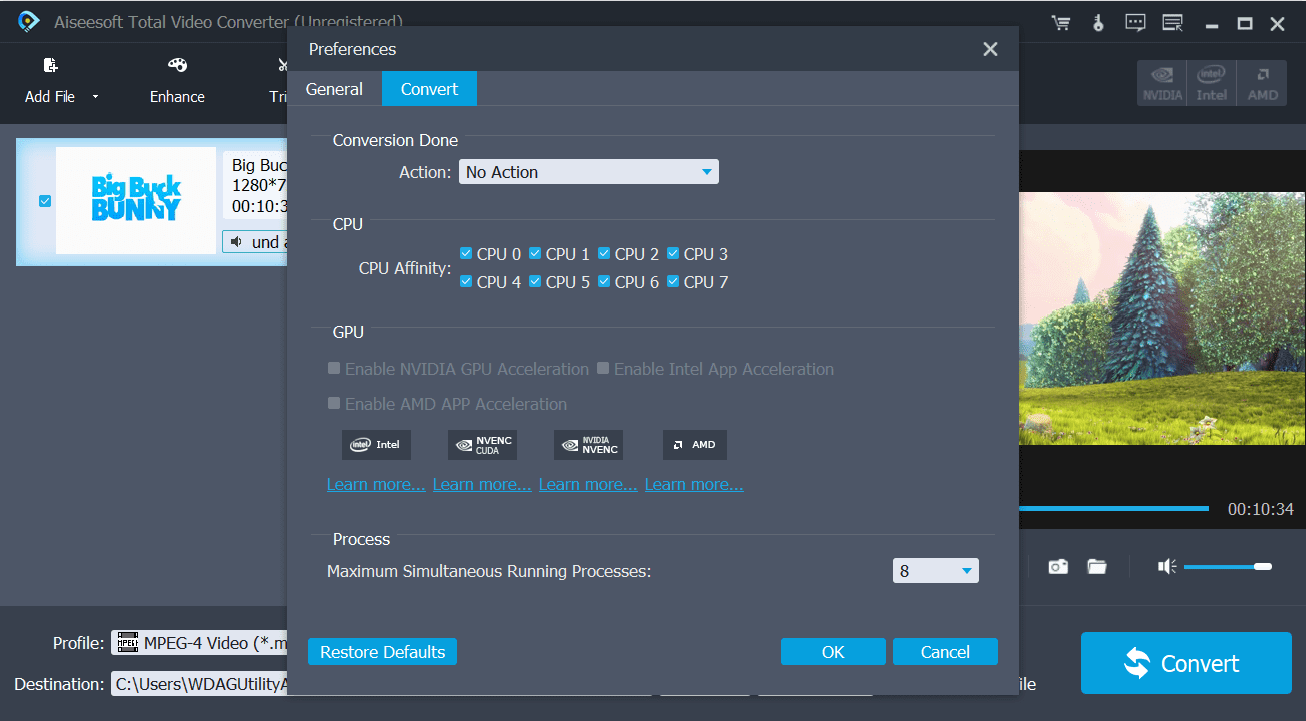Click the video preview image
The width and height of the screenshot is (1306, 721).
tap(1162, 319)
